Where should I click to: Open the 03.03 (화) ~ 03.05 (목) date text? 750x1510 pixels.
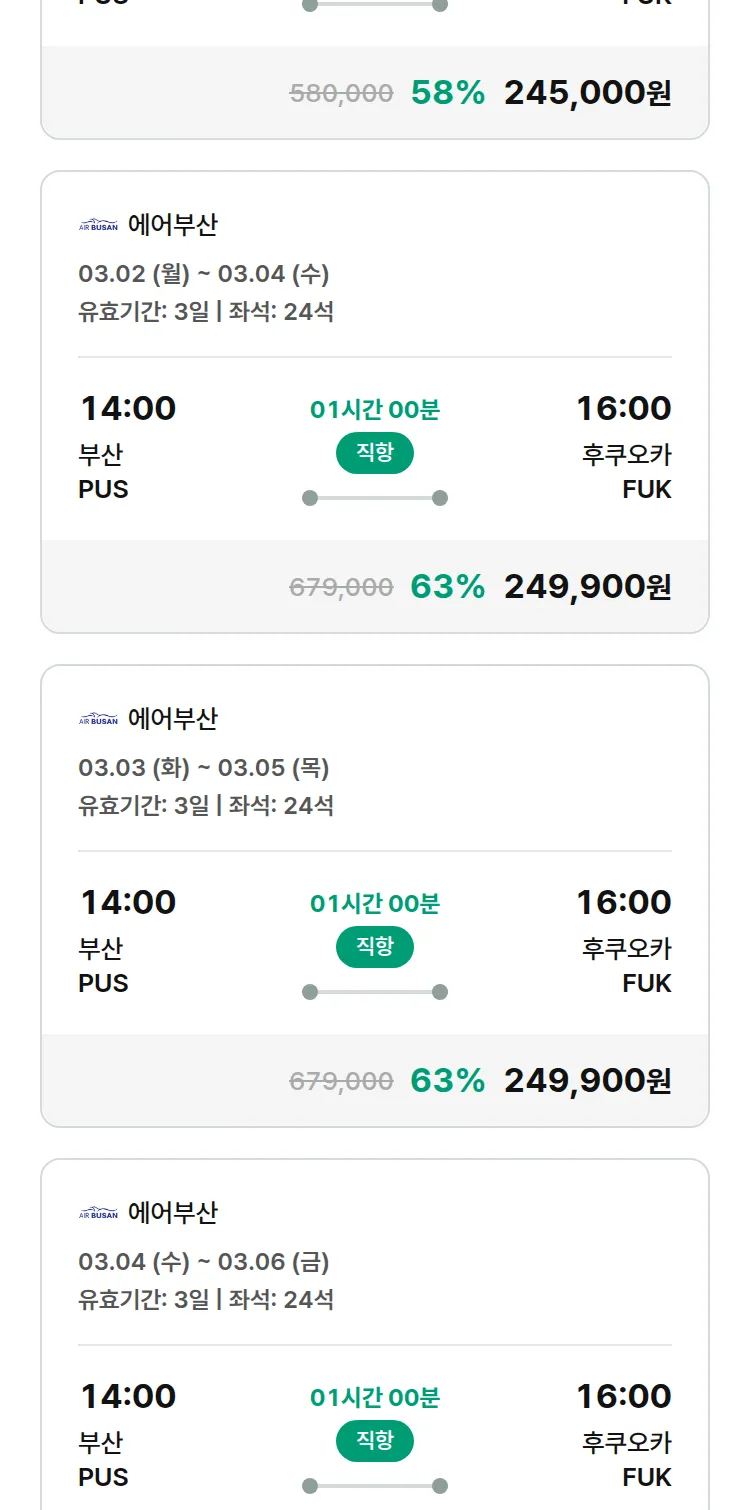[x=204, y=768]
